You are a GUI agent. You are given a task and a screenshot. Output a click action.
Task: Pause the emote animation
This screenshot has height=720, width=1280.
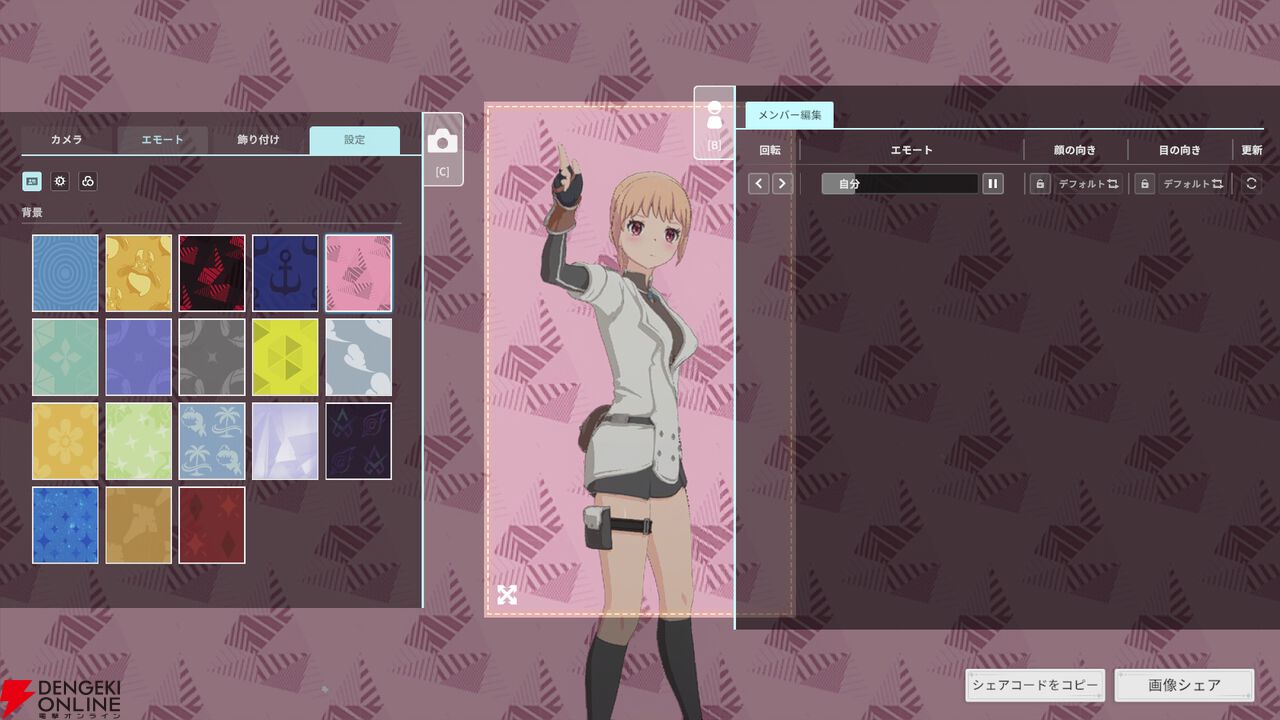click(992, 184)
